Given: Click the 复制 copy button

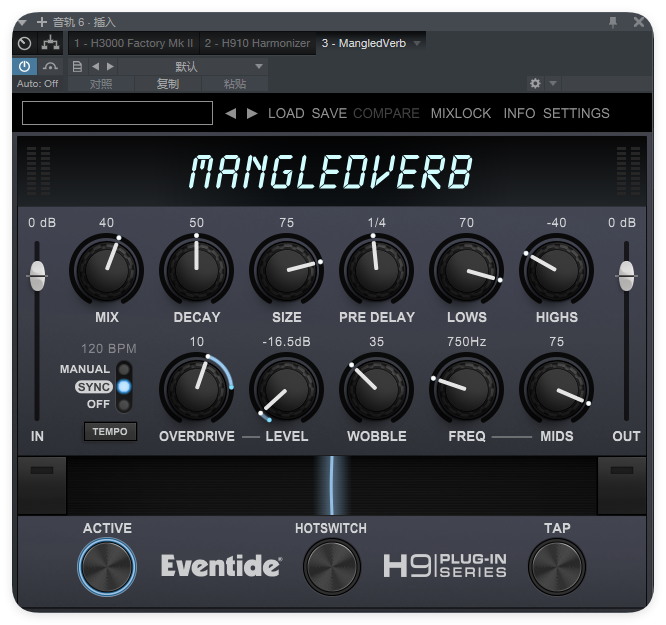Looking at the screenshot, I should click(168, 84).
